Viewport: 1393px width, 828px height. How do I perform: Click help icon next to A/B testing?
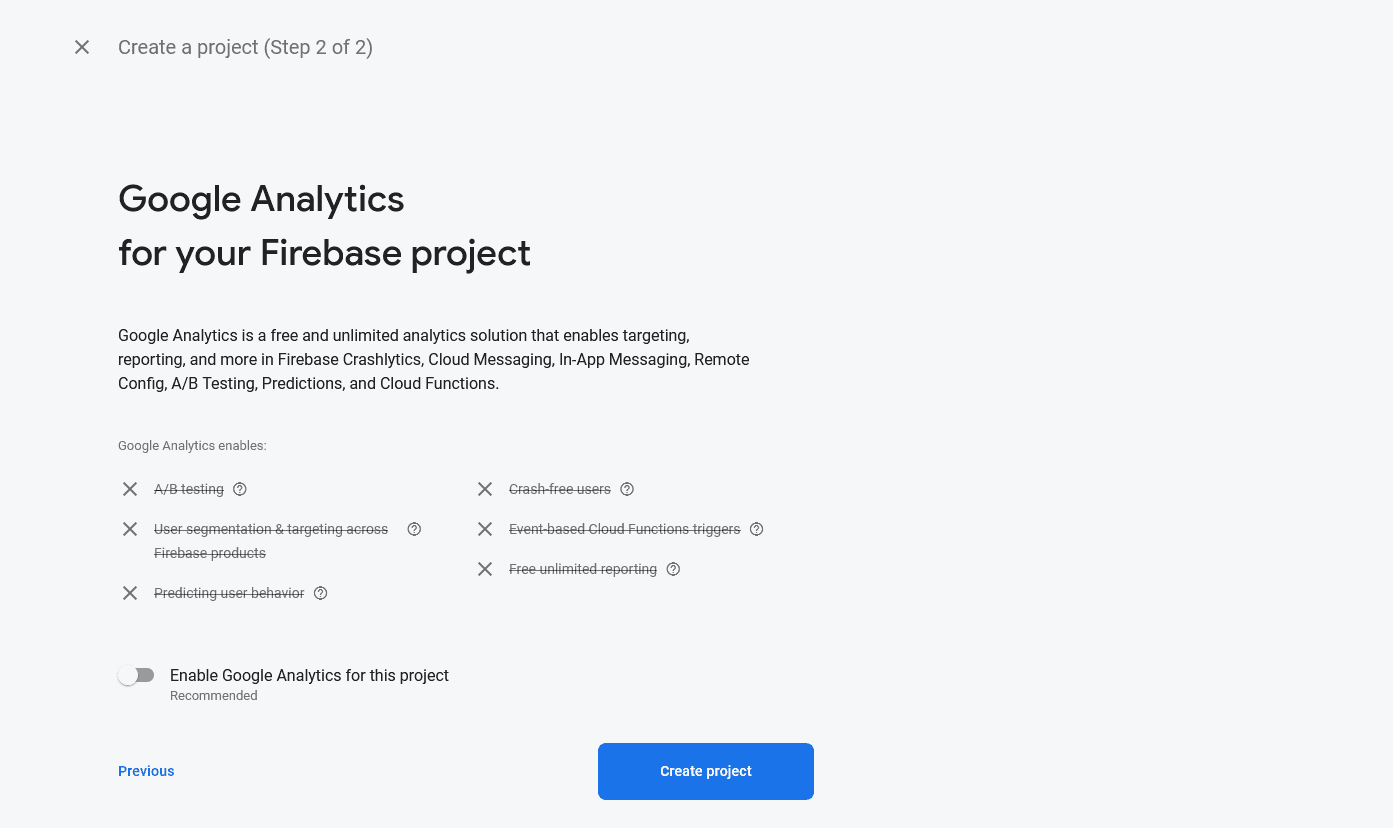[x=240, y=489]
